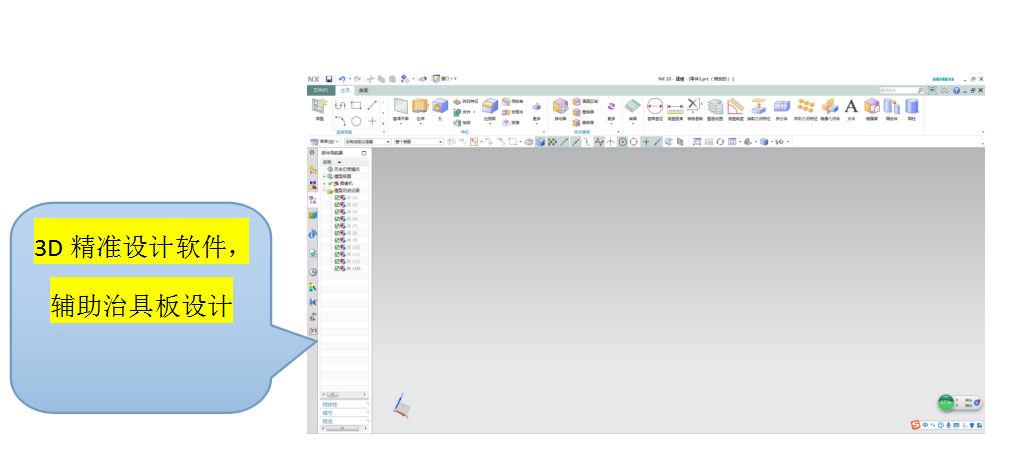
Task: Click the Undo arrow icon
Action: (341, 78)
